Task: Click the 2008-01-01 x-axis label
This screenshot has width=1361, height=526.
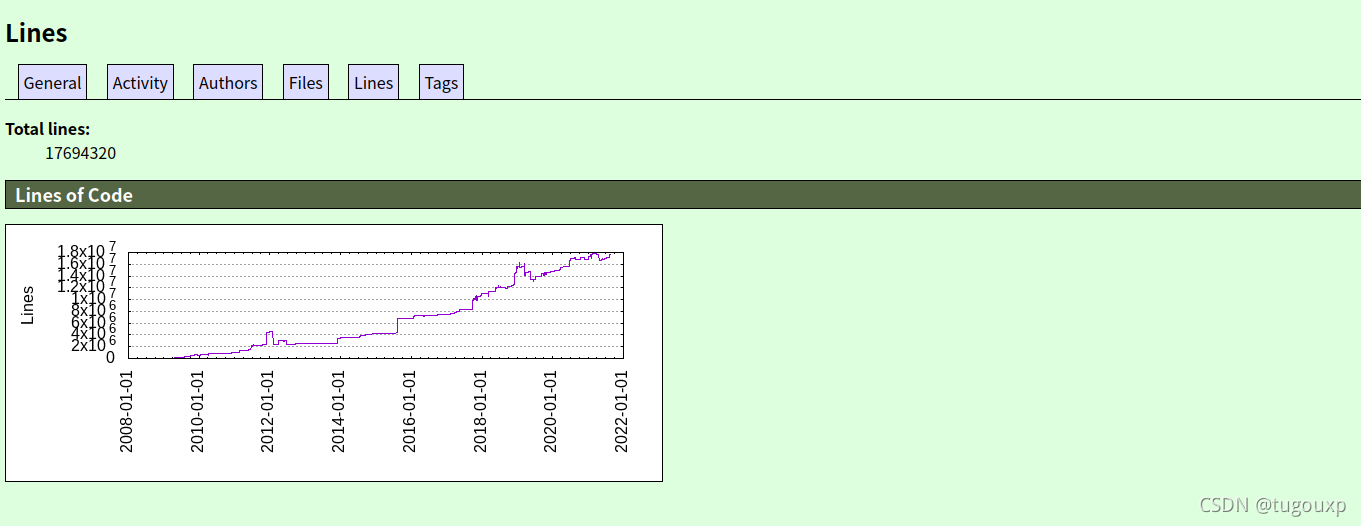Action: (x=126, y=410)
